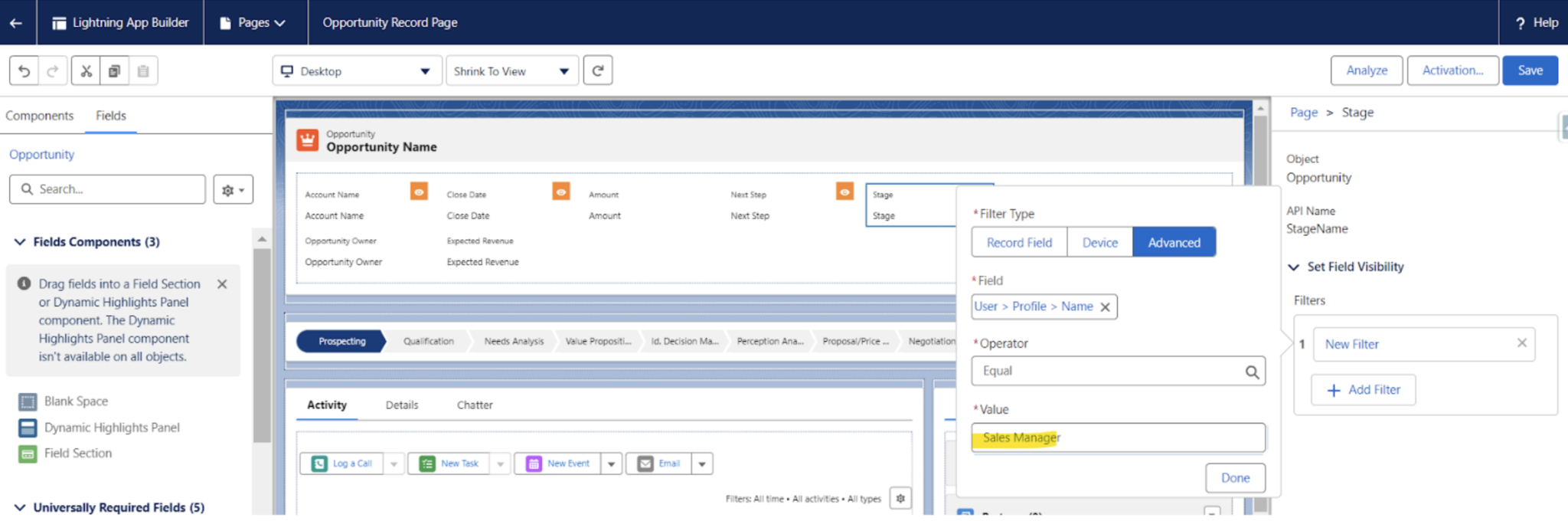The width and height of the screenshot is (1568, 521).
Task: Click the cut scissors icon
Action: (x=86, y=71)
